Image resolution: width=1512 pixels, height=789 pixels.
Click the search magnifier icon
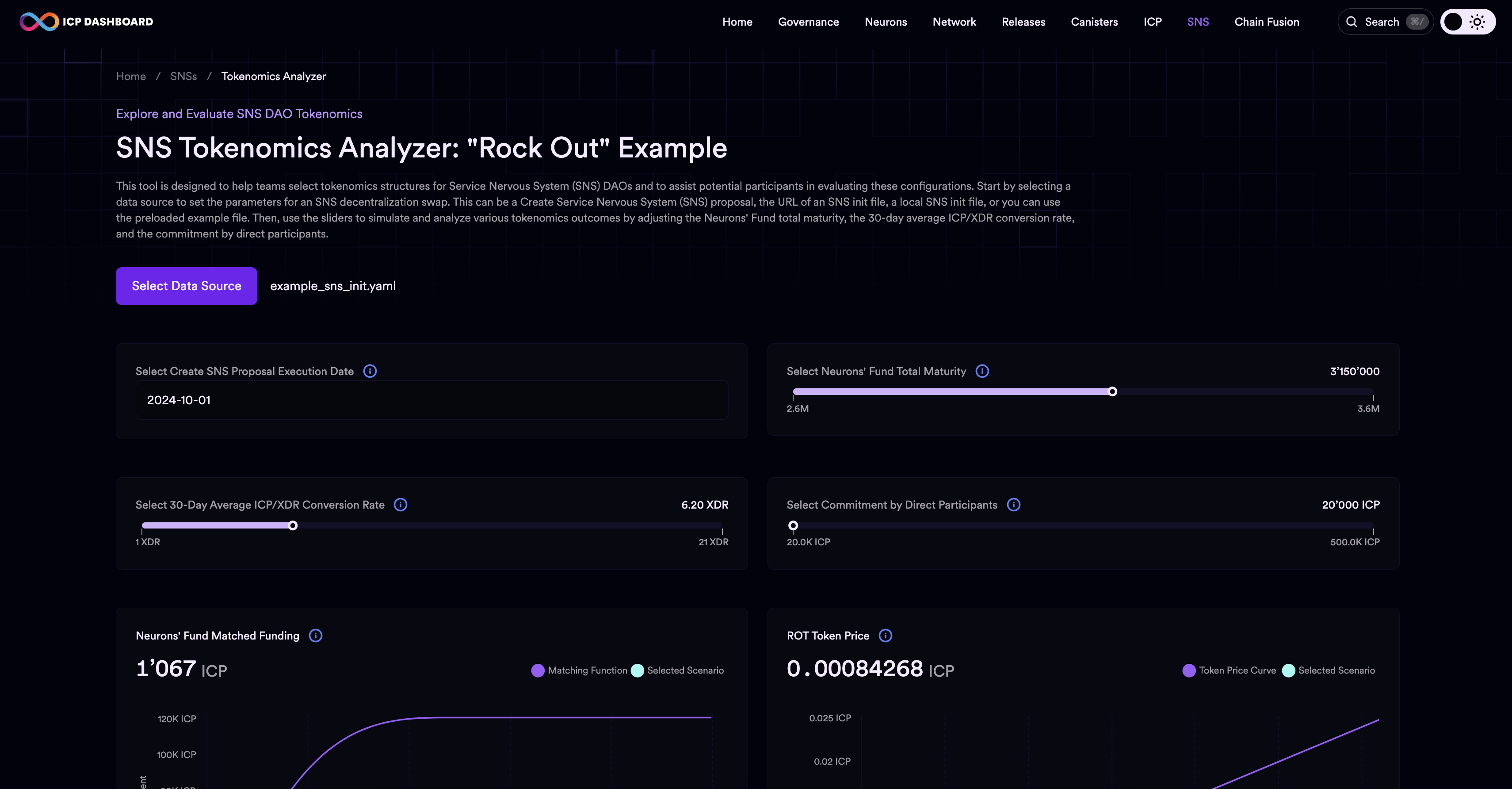coord(1352,22)
